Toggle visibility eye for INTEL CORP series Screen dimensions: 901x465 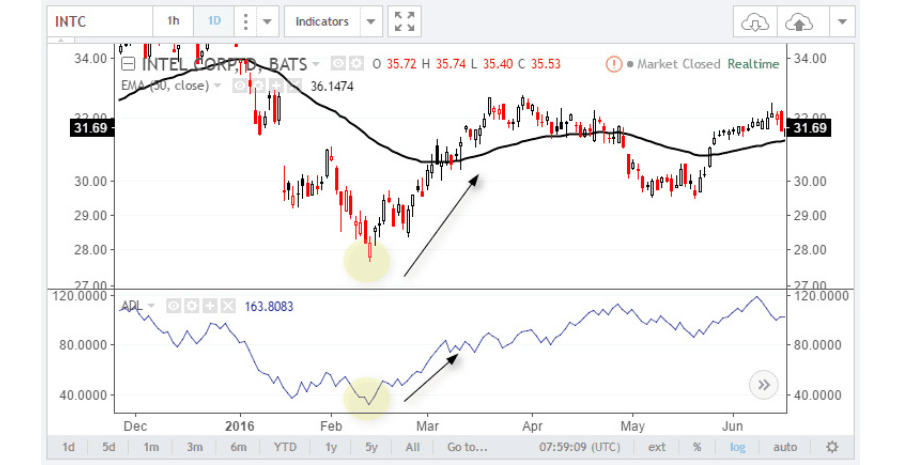[x=338, y=64]
